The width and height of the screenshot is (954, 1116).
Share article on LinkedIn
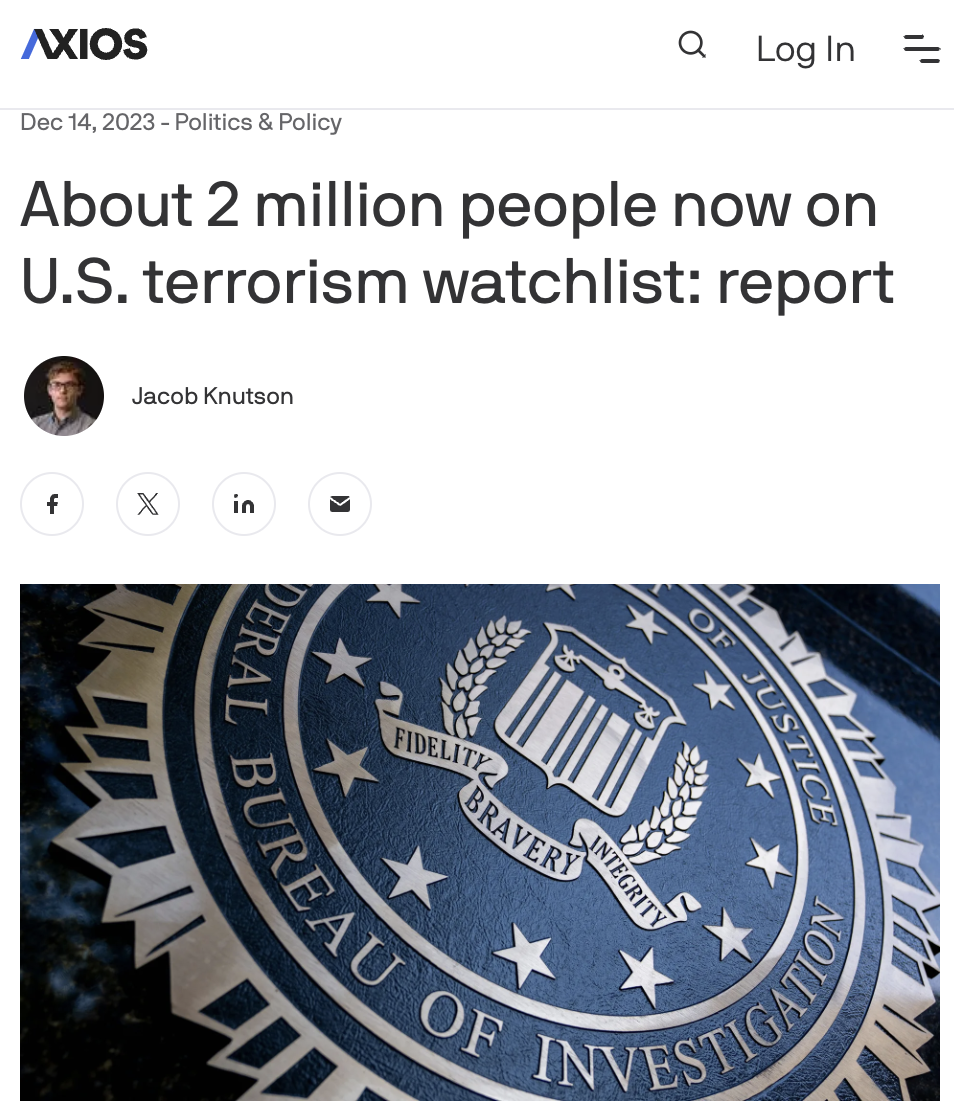pos(244,504)
